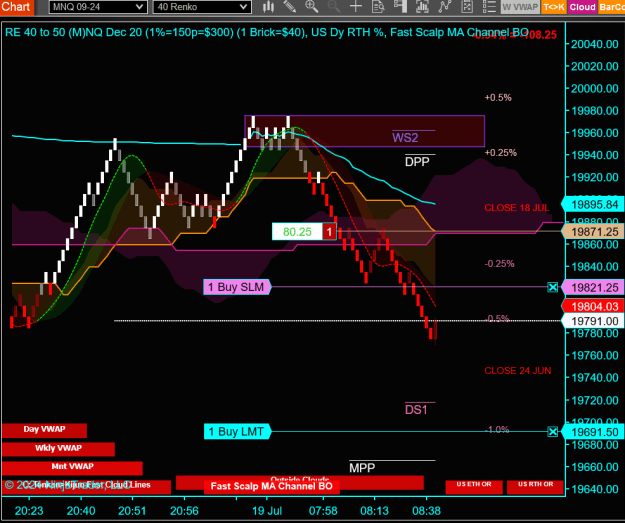Click the -0.25% level label
This screenshot has height=523, width=625.
(499, 264)
